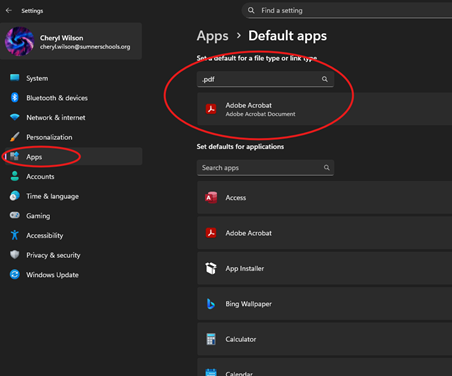Click the Accounts person icon
This screenshot has width=452, height=376.
point(15,176)
